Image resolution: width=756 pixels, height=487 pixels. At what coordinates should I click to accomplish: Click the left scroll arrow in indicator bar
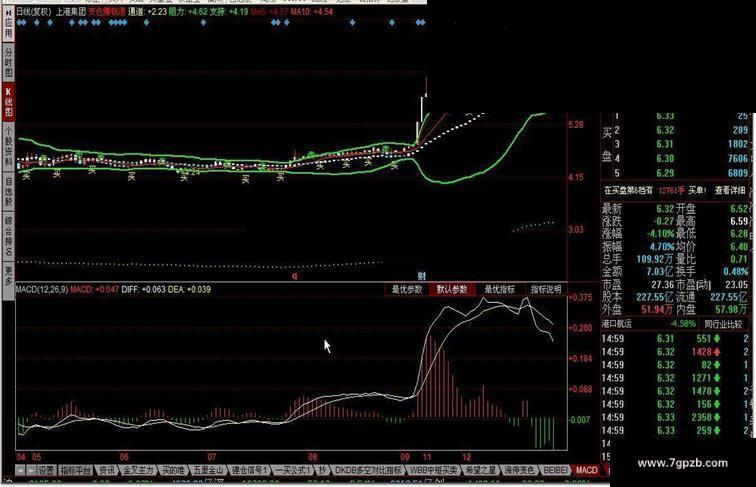(x=21, y=470)
